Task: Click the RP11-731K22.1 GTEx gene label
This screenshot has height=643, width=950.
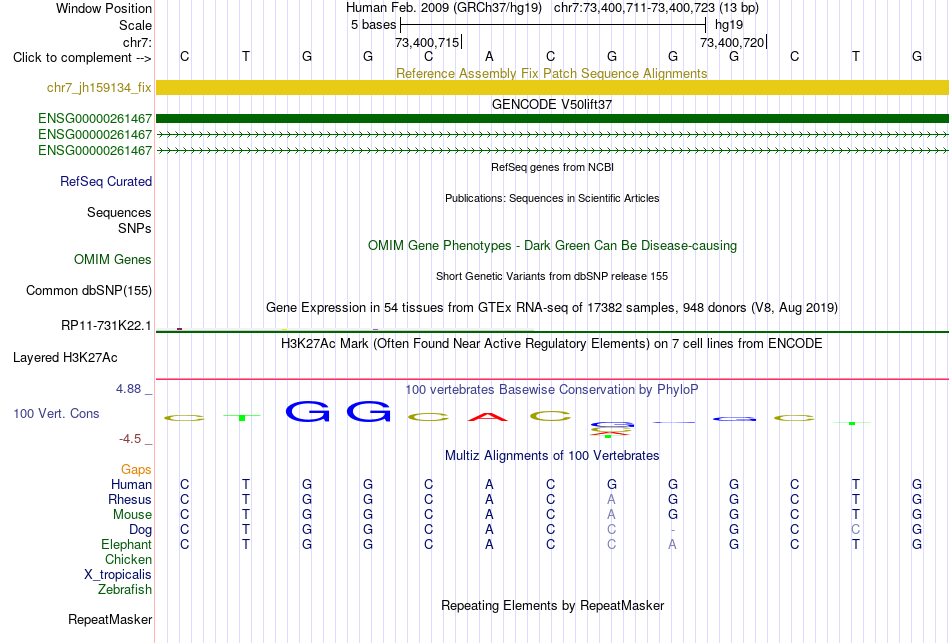Action: 106,325
